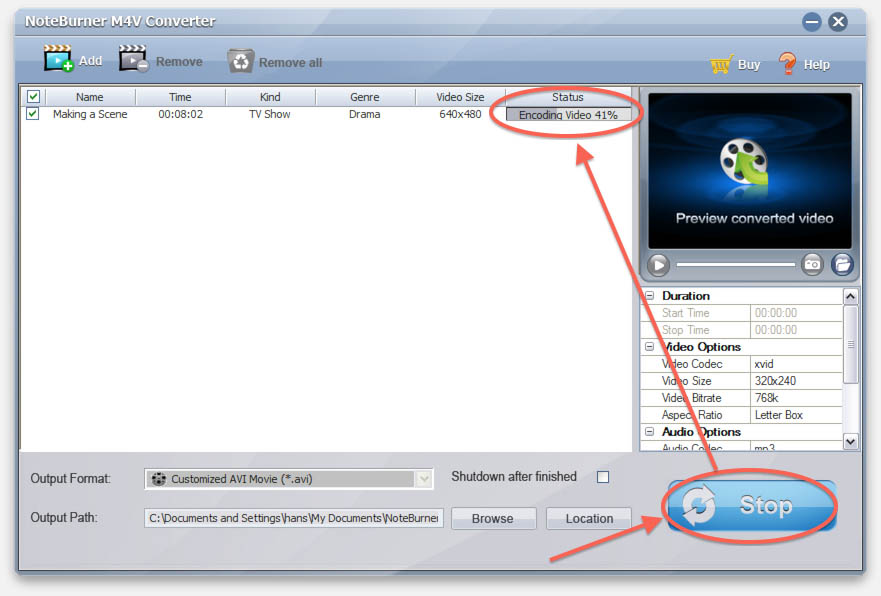Click the Status column header
Screen dimensions: 881x596
(x=568, y=97)
